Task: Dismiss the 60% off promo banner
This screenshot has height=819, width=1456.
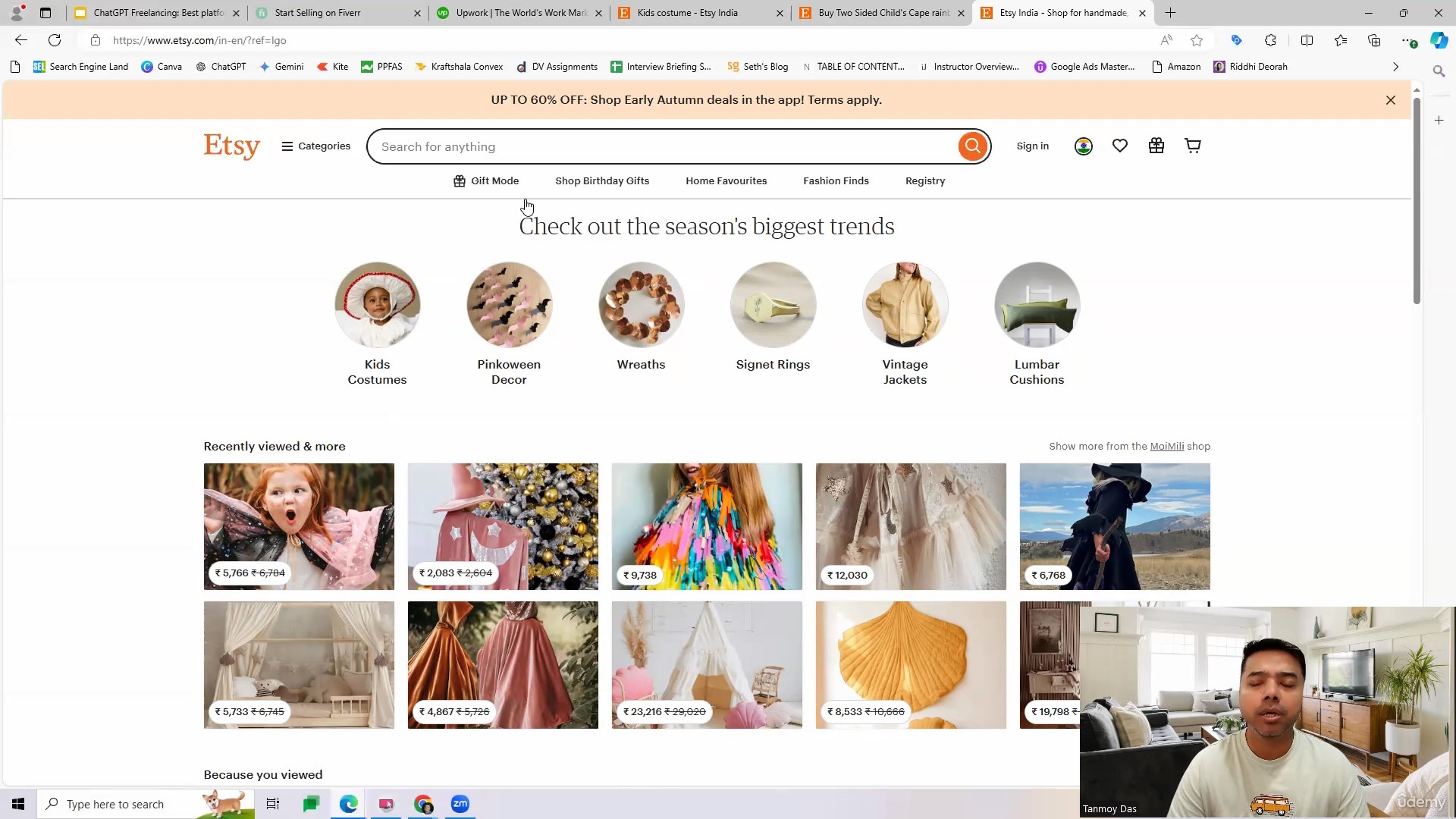Action: pos(1391,100)
